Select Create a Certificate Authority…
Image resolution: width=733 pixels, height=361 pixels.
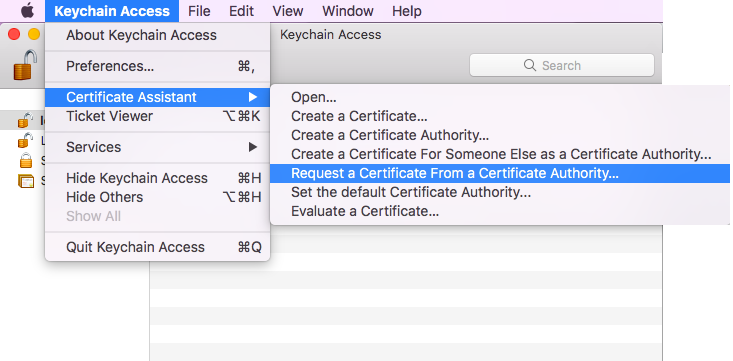pos(500,135)
